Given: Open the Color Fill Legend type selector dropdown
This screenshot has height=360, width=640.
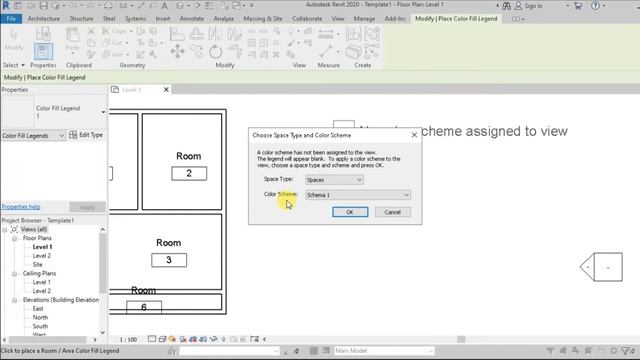Looking at the screenshot, I should (103, 112).
